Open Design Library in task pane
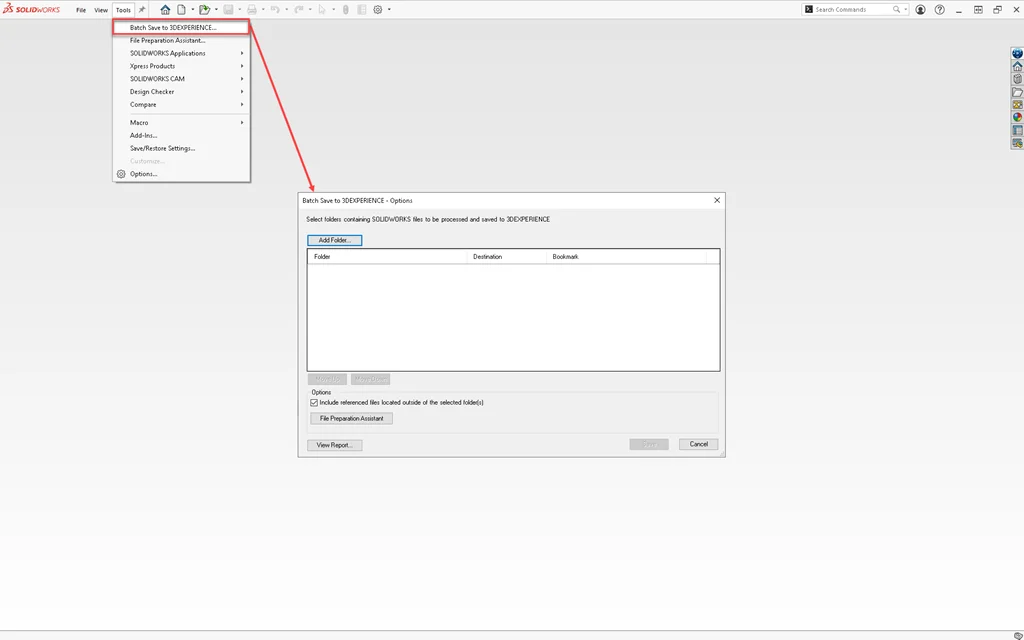Image resolution: width=1024 pixels, height=640 pixels. (x=1017, y=79)
